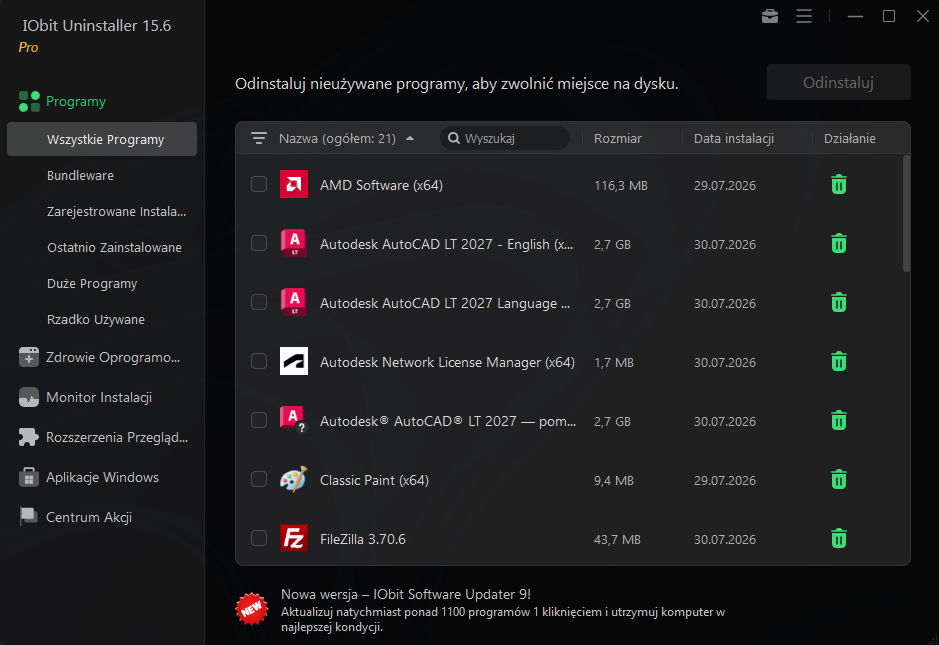Check the Classic Paint checkbox
939x645 pixels.
259,479
